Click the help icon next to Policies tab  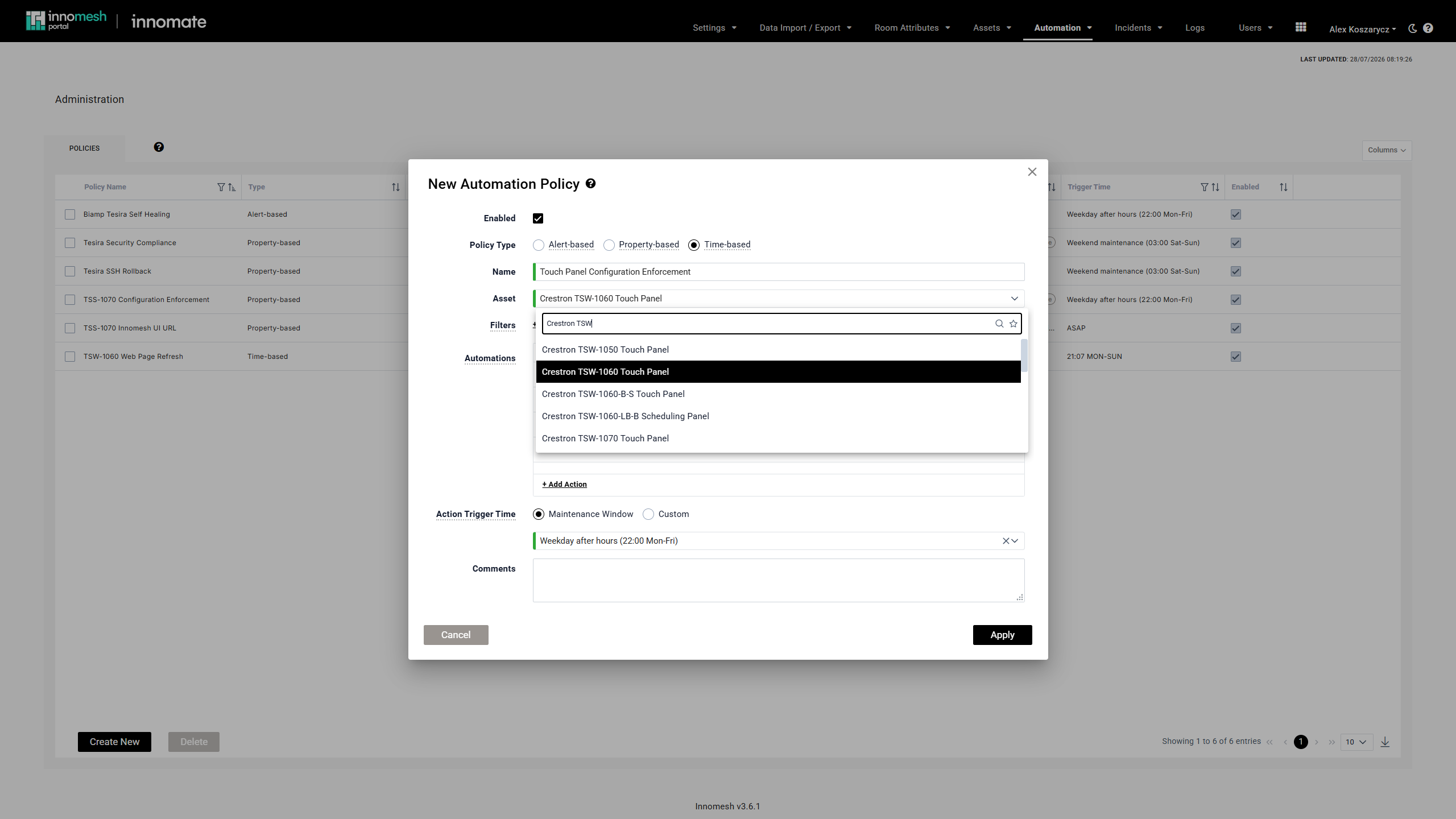coord(159,147)
